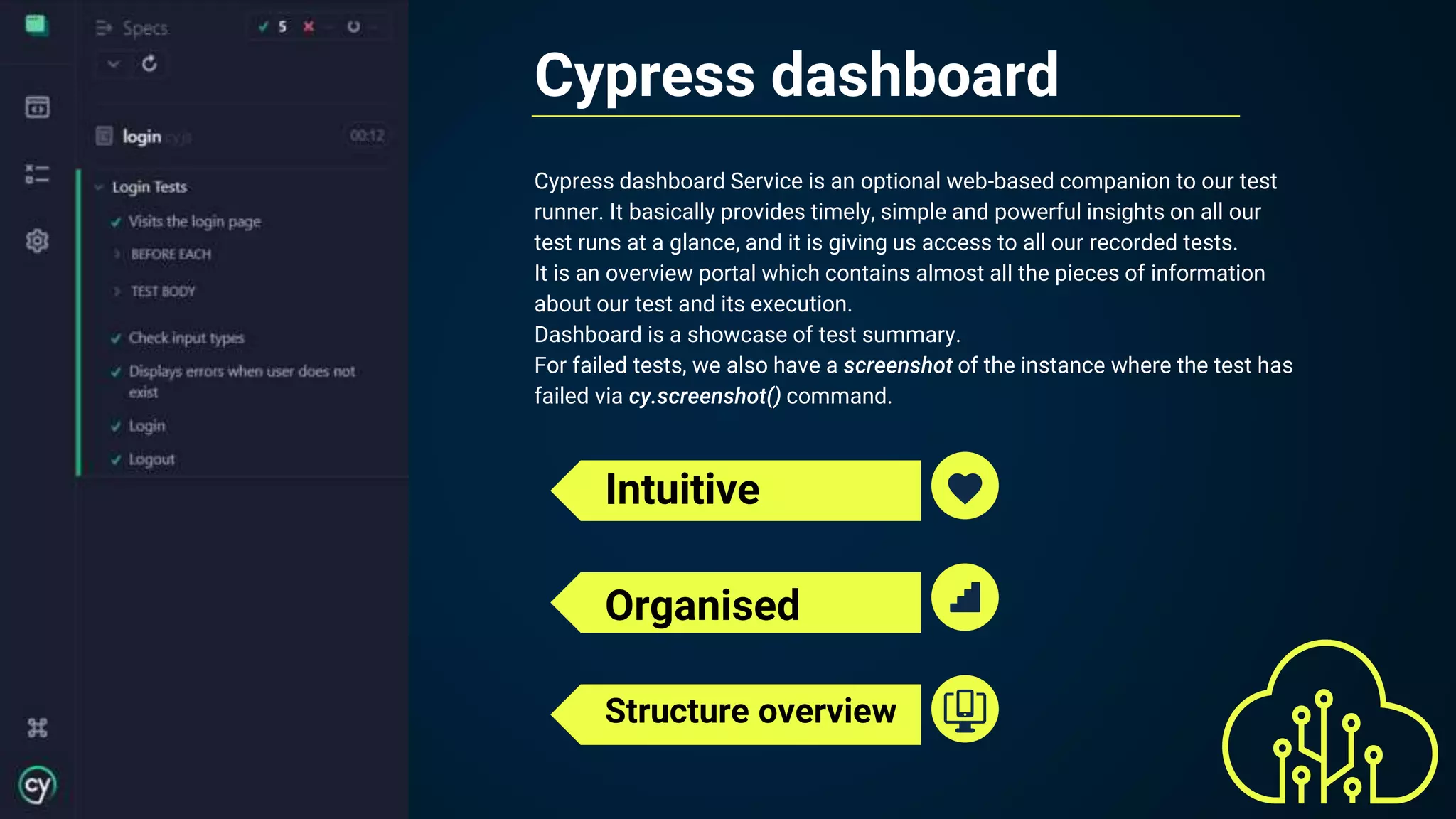Click the pending tests circle indicator
Screen dimensions: 1456x819
tap(353, 27)
